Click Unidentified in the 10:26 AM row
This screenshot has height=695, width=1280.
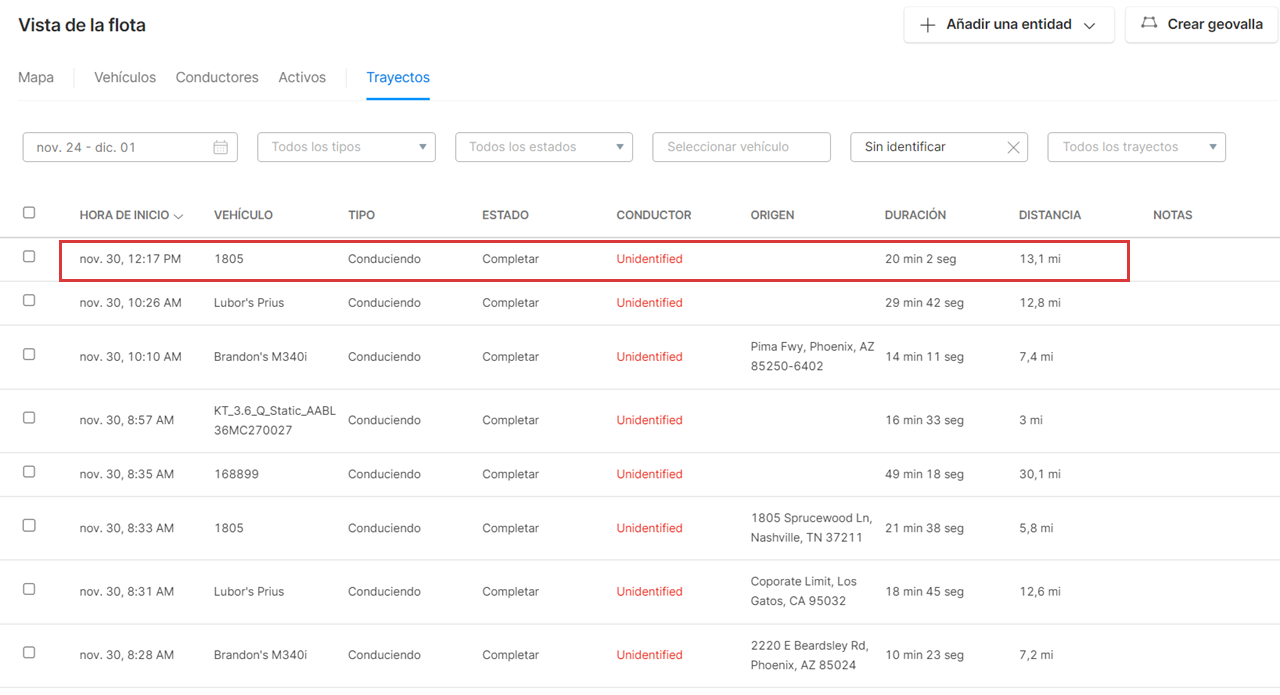649,303
